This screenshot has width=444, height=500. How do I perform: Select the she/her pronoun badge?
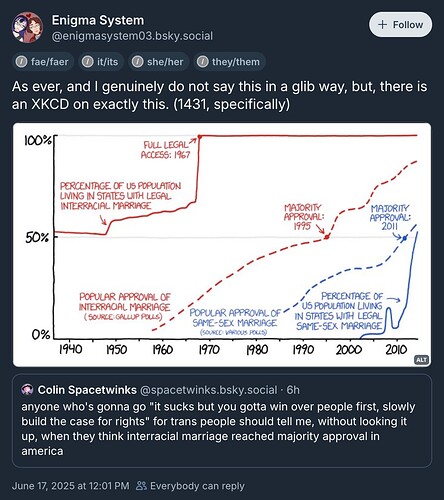click(x=159, y=62)
